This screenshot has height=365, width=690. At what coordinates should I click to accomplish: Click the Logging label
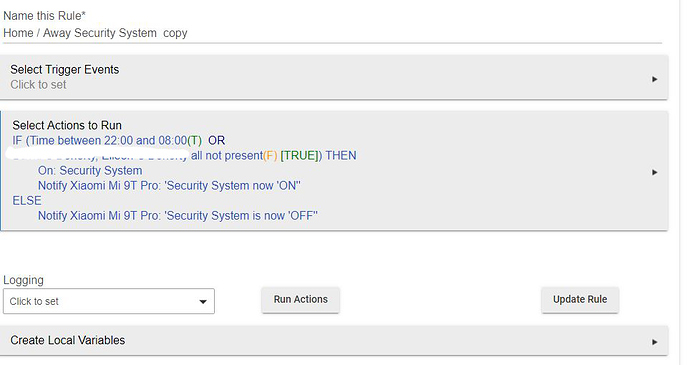(x=23, y=280)
